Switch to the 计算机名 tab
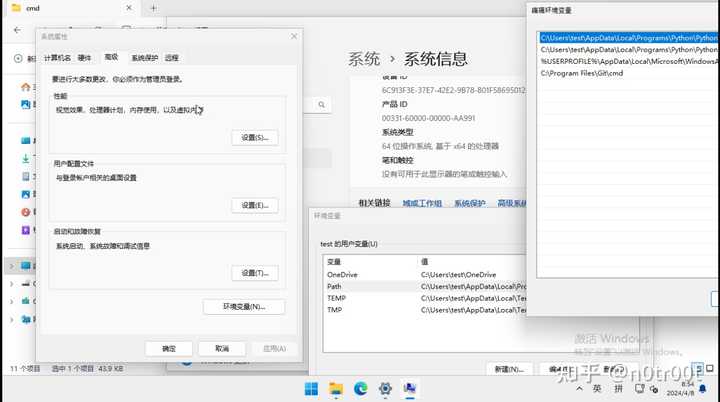Image resolution: width=720 pixels, height=402 pixels. click(57, 57)
